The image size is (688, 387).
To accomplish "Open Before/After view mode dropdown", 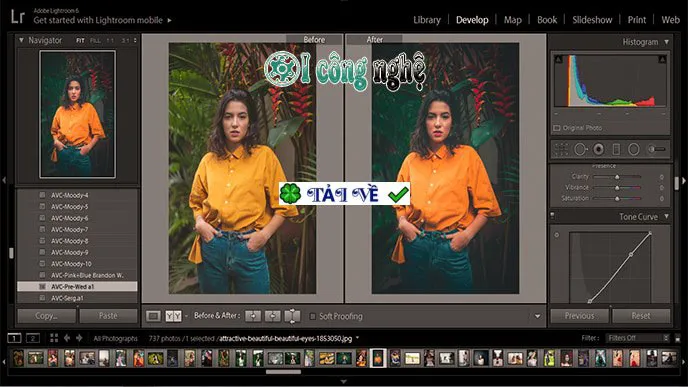I will [186, 316].
